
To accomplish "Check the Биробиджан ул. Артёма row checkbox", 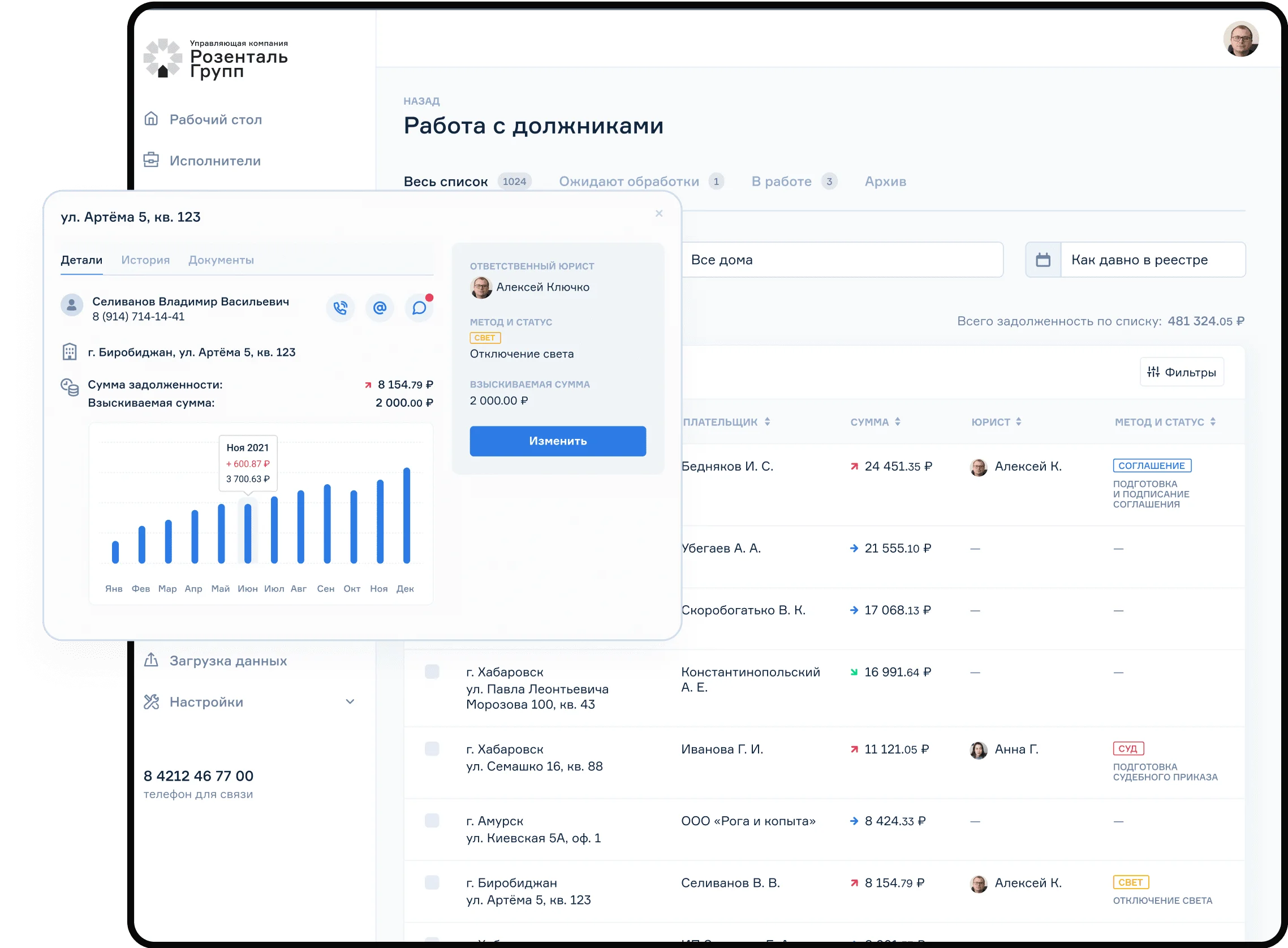I will coord(432,882).
